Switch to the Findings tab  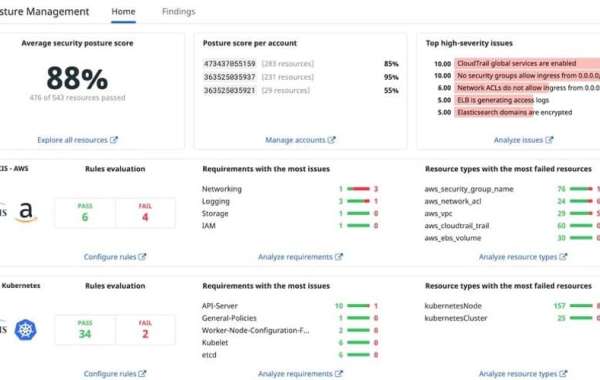178,11
